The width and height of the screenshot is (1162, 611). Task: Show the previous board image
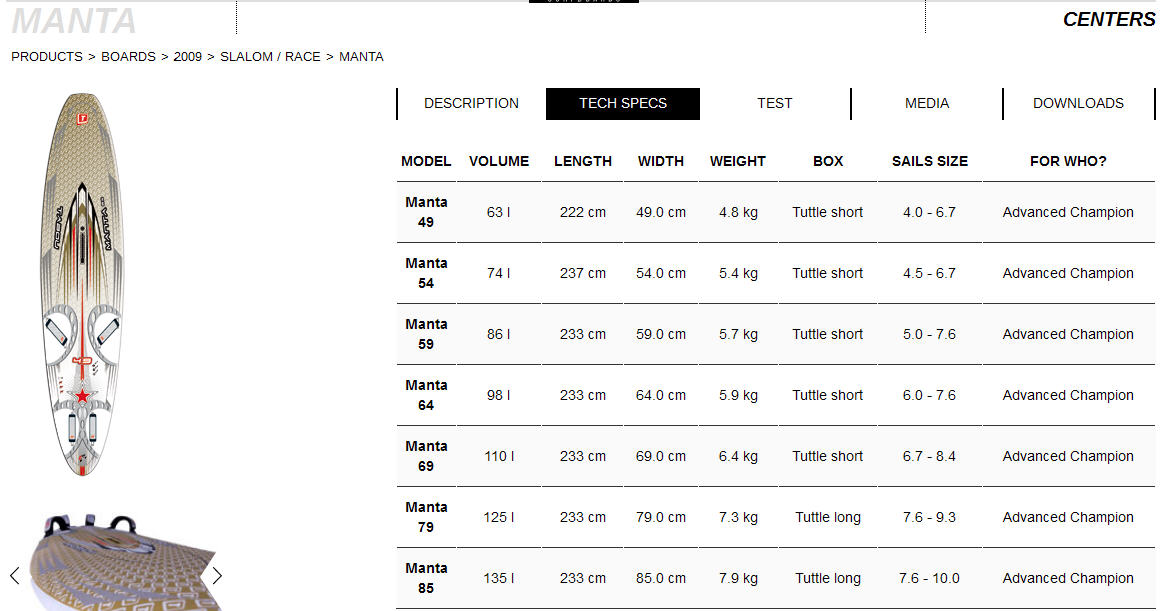click(x=15, y=575)
